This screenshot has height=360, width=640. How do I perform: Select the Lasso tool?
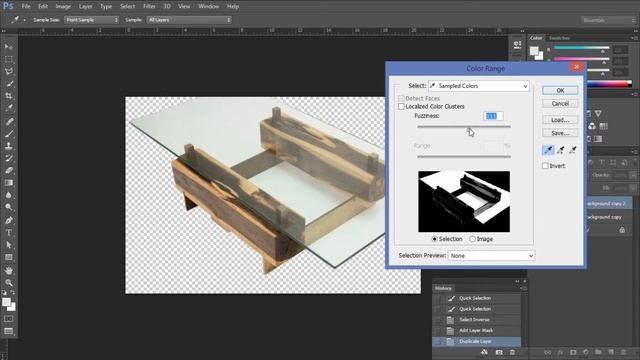pyautogui.click(x=9, y=71)
